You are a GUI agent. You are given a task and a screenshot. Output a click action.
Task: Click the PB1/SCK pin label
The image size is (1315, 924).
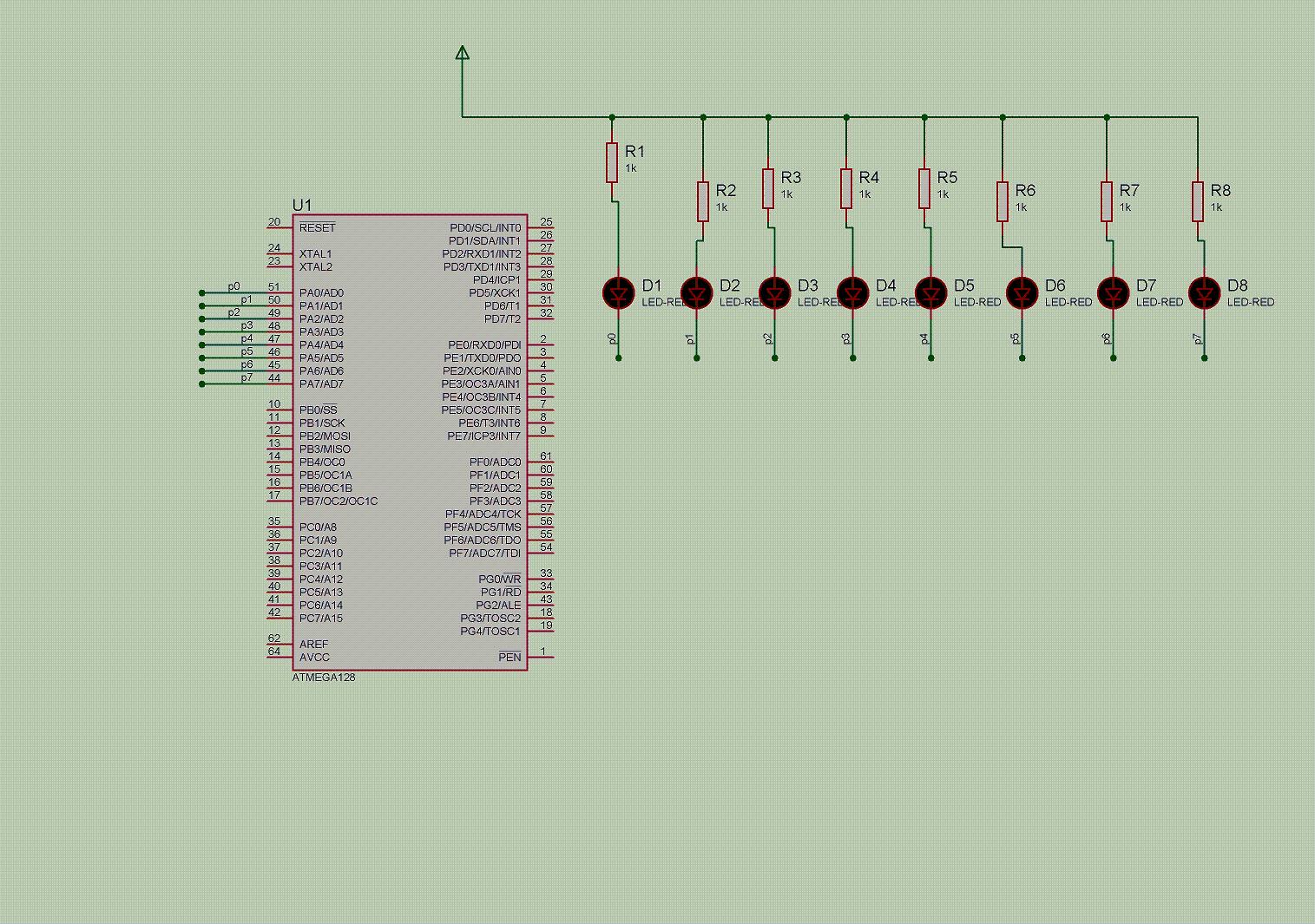pos(322,423)
